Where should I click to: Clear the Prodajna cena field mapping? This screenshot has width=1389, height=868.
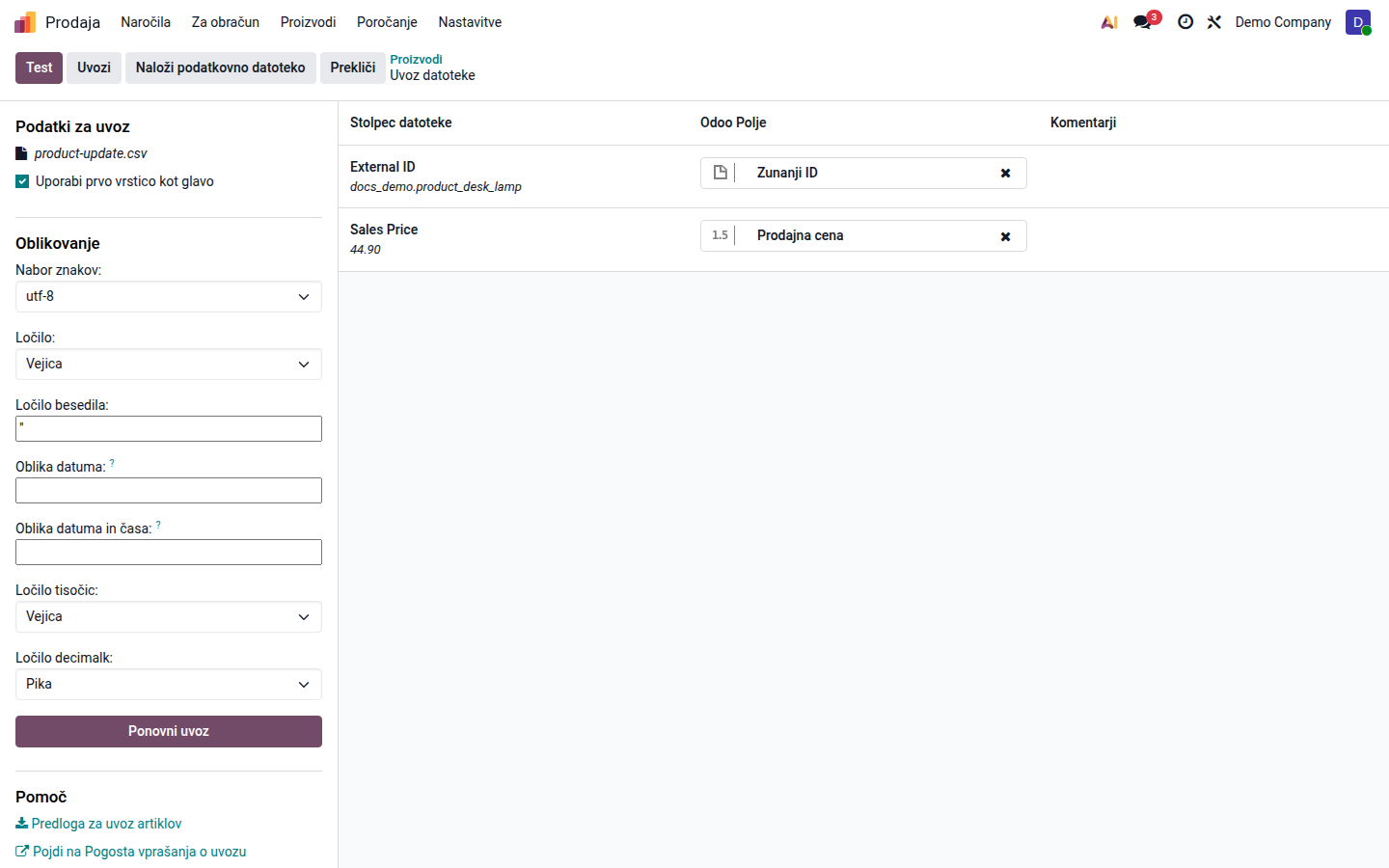(1005, 236)
